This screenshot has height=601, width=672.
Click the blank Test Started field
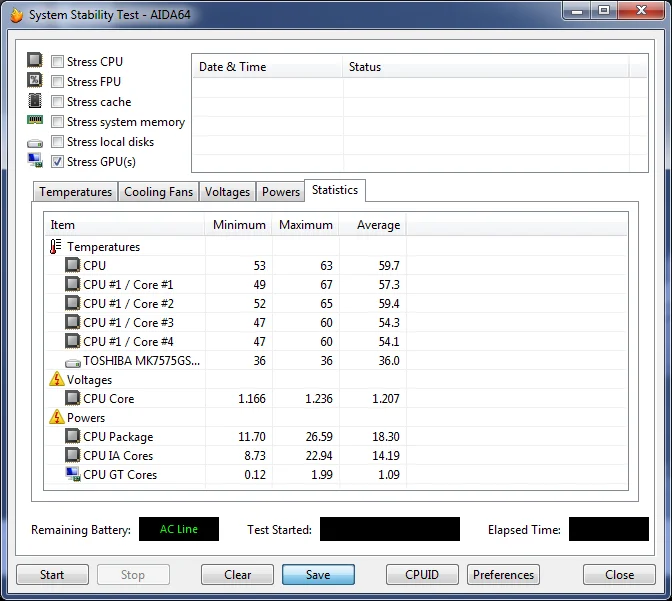click(390, 529)
